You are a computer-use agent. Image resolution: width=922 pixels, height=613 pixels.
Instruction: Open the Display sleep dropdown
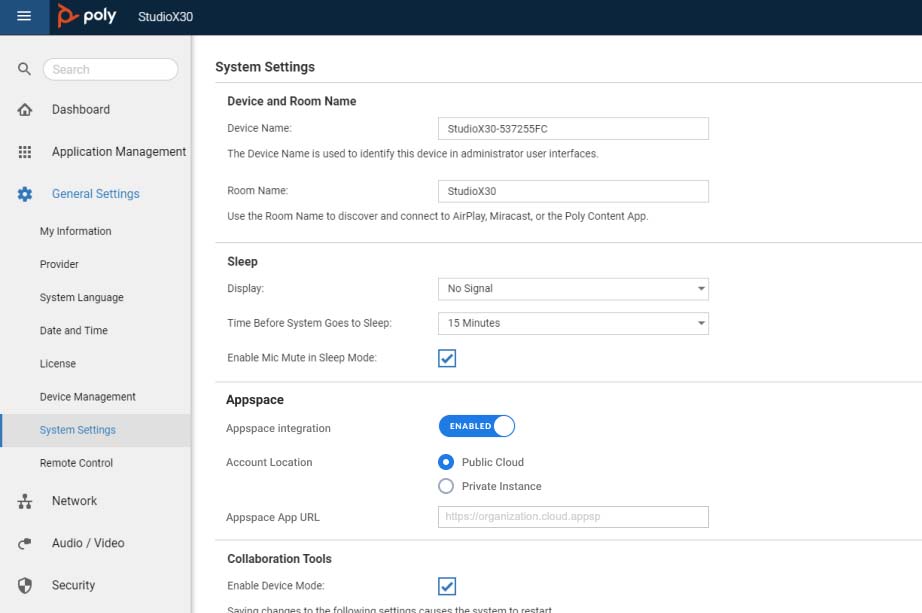573,289
